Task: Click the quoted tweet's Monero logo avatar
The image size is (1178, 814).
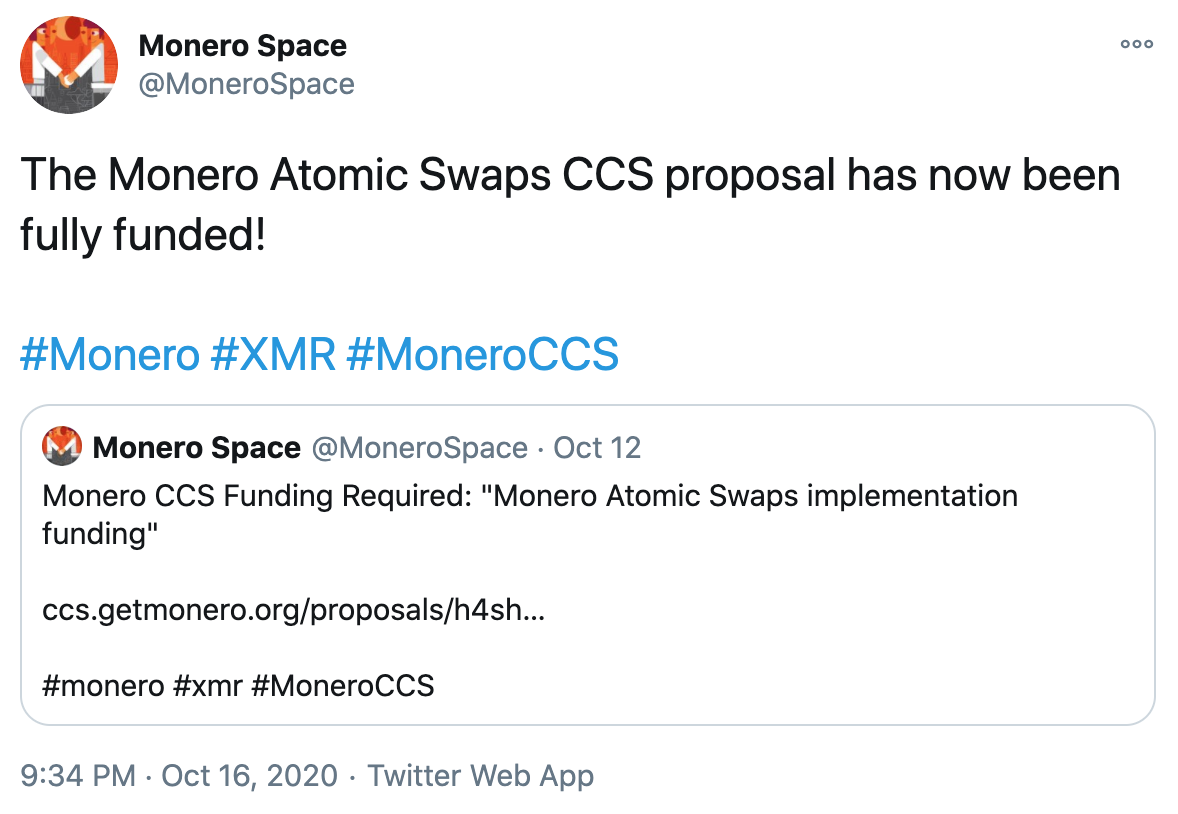Action: (x=60, y=447)
